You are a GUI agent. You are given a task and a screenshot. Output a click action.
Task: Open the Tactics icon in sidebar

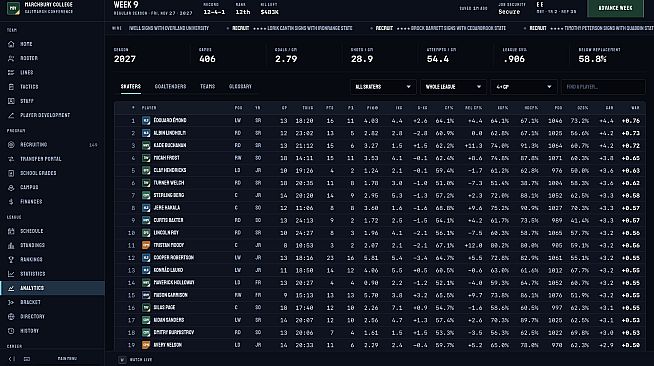(x=11, y=87)
